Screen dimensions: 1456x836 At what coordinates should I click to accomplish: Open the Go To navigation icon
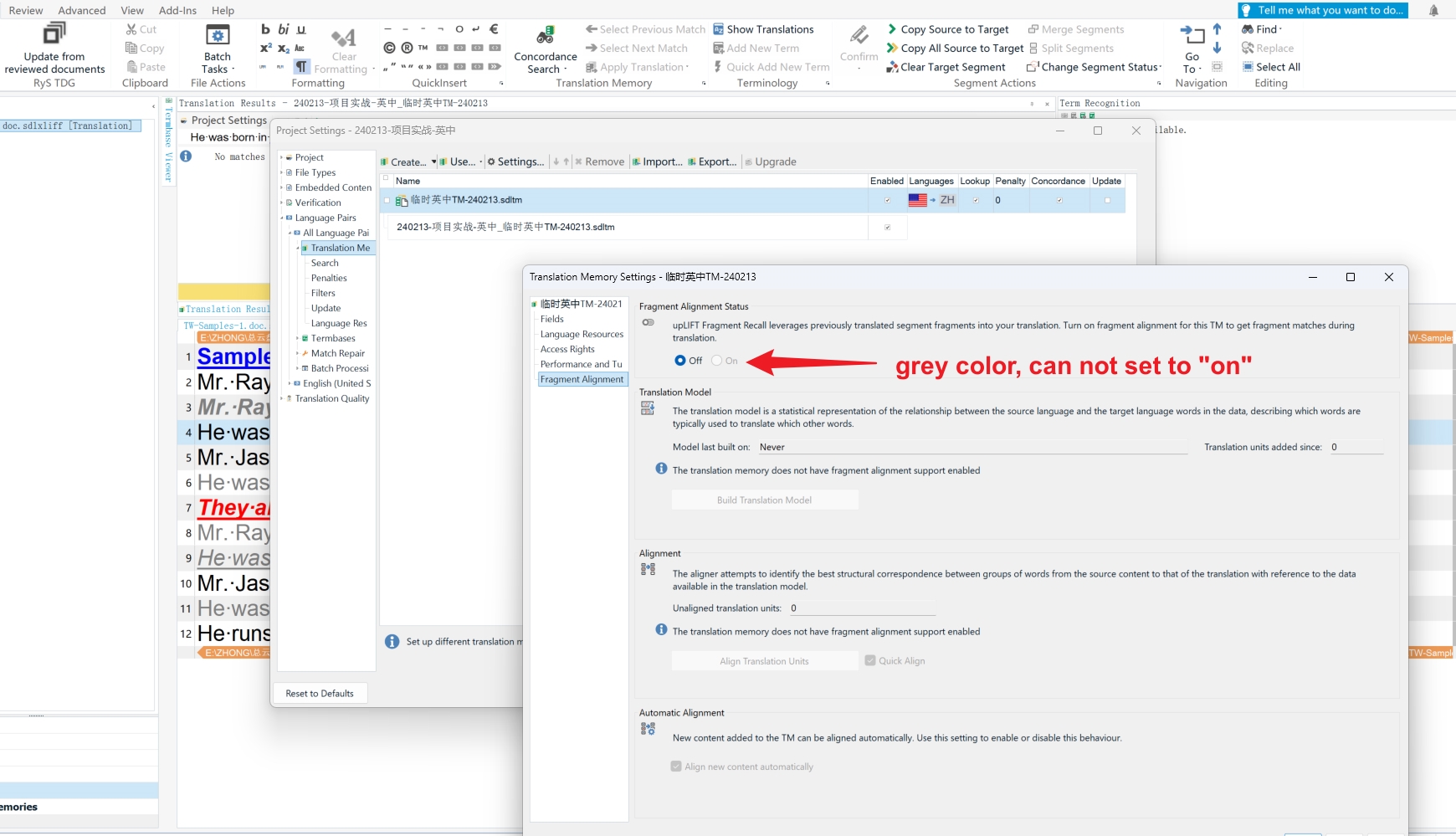click(1192, 35)
